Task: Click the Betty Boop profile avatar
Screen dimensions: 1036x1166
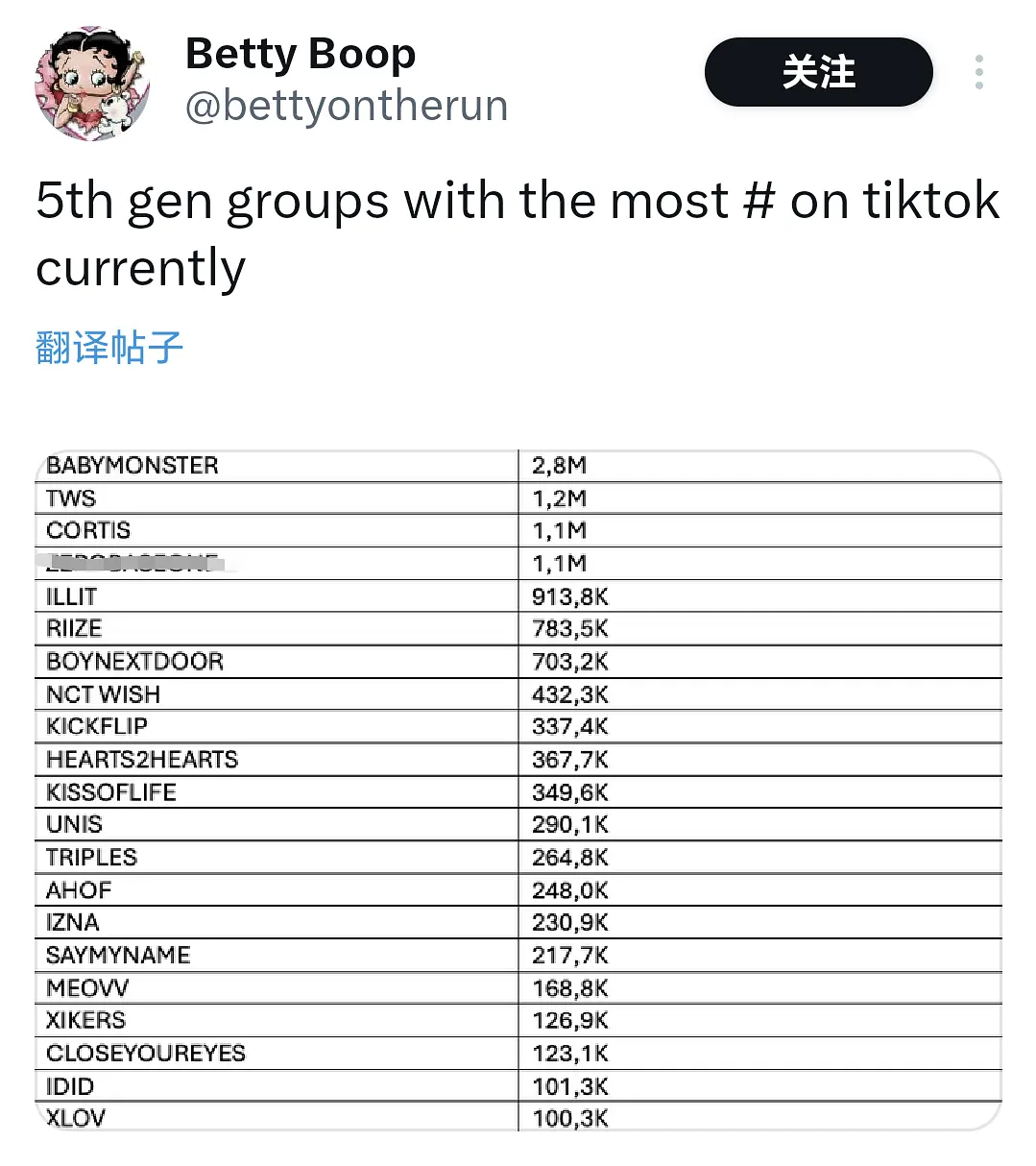Action: pos(92,84)
